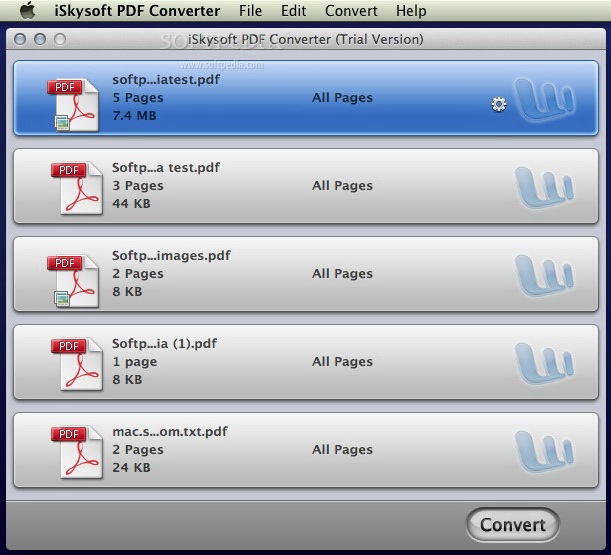Click the 44 KB size text
This screenshot has height=555, width=611.
tap(131, 203)
